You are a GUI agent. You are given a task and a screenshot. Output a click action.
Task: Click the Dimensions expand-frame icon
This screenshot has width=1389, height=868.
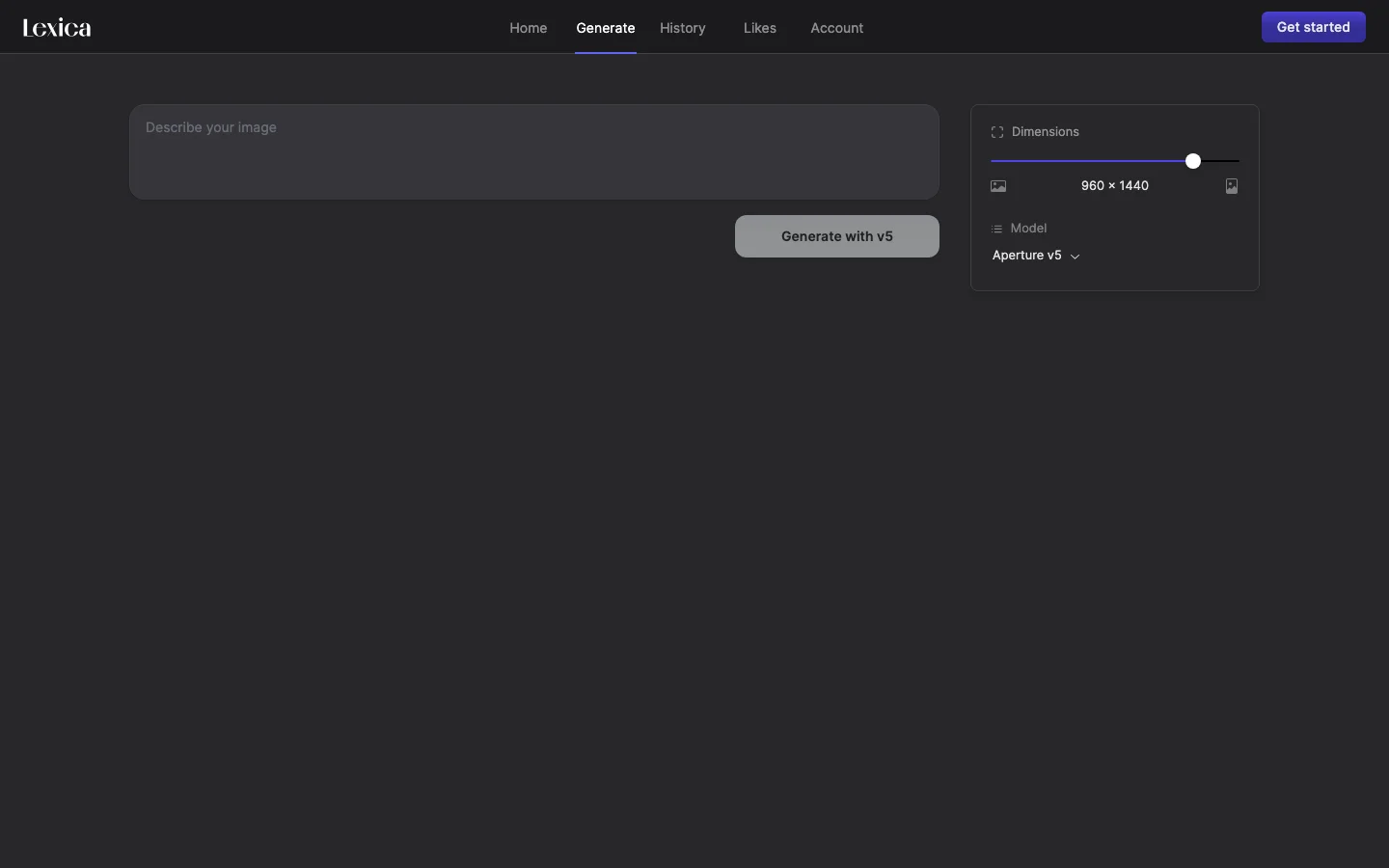click(997, 132)
